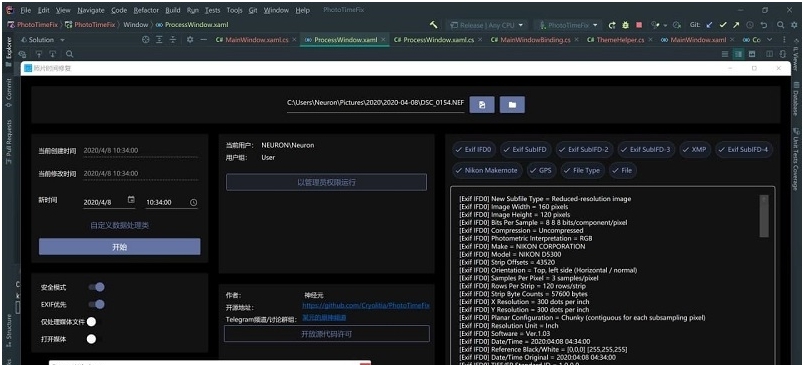Toggle the EXIF优先 switch
The width and height of the screenshot is (804, 365).
[97, 305]
